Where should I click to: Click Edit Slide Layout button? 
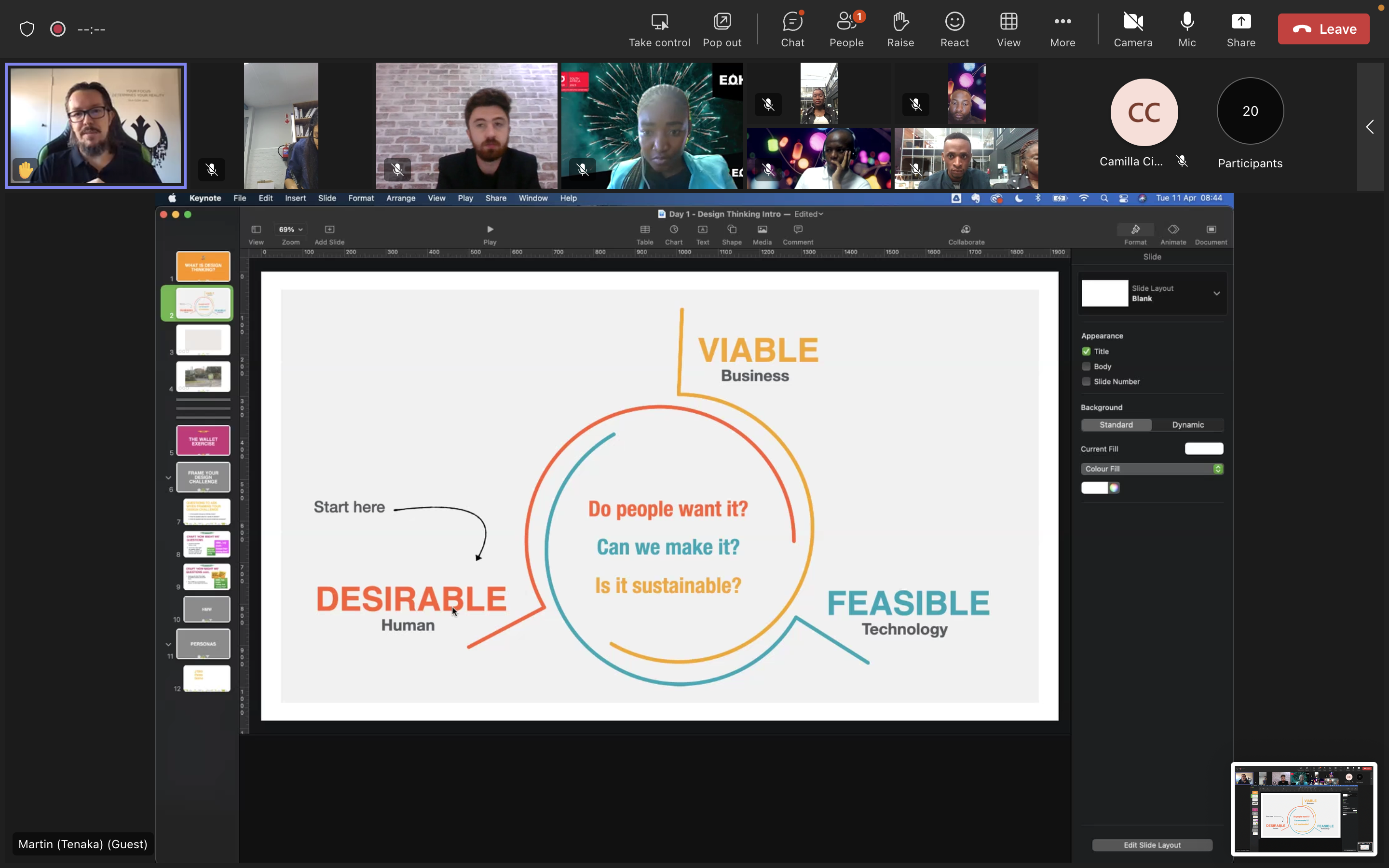click(1151, 845)
